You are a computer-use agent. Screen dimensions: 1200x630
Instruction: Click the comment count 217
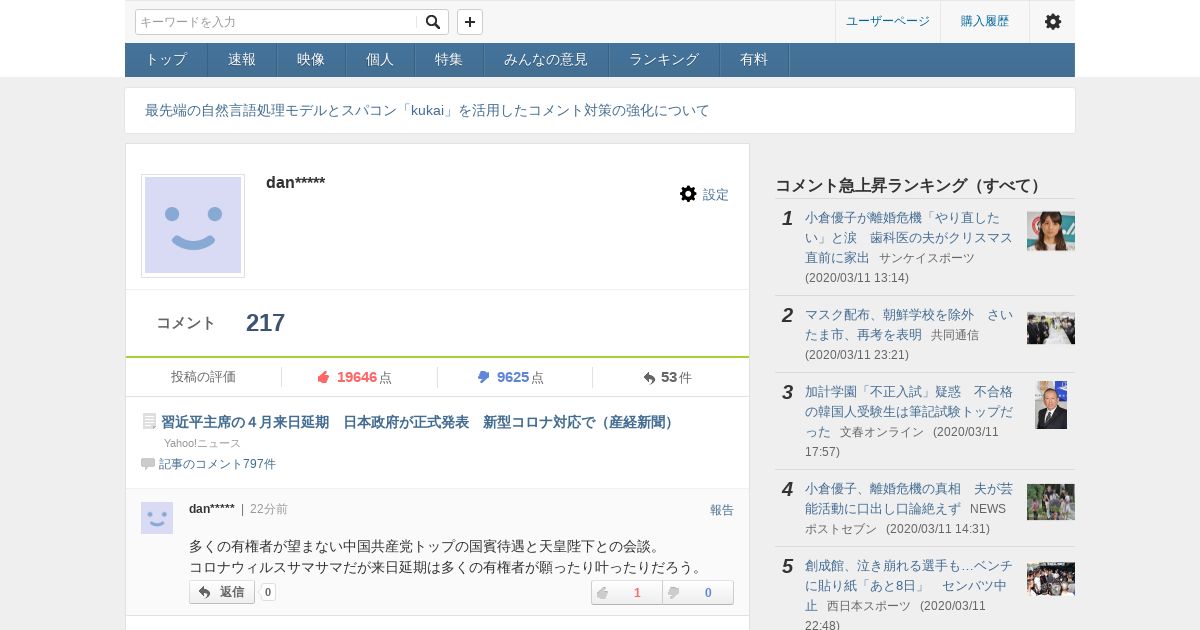[265, 323]
